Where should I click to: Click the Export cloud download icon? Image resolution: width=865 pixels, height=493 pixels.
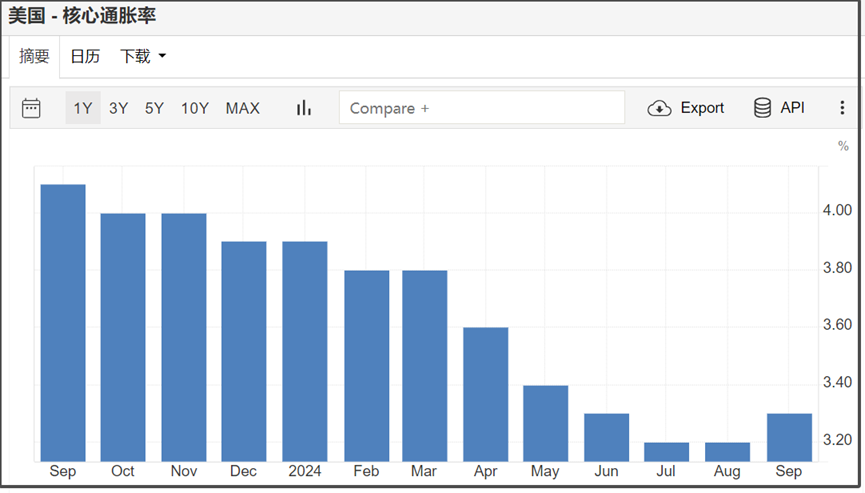click(659, 108)
